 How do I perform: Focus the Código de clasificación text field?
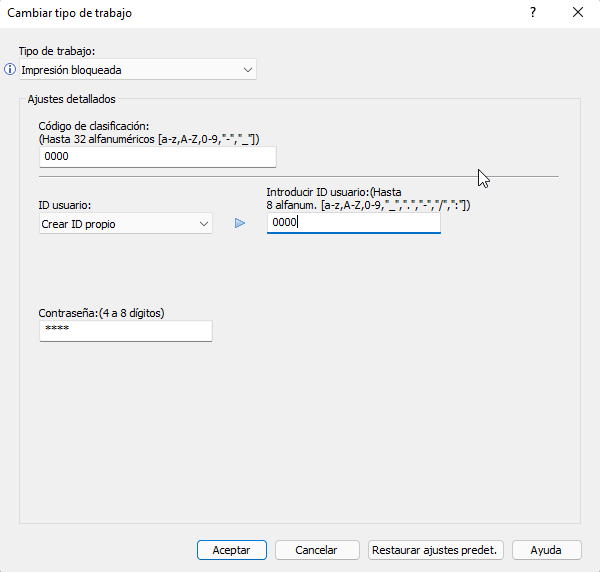tap(158, 157)
